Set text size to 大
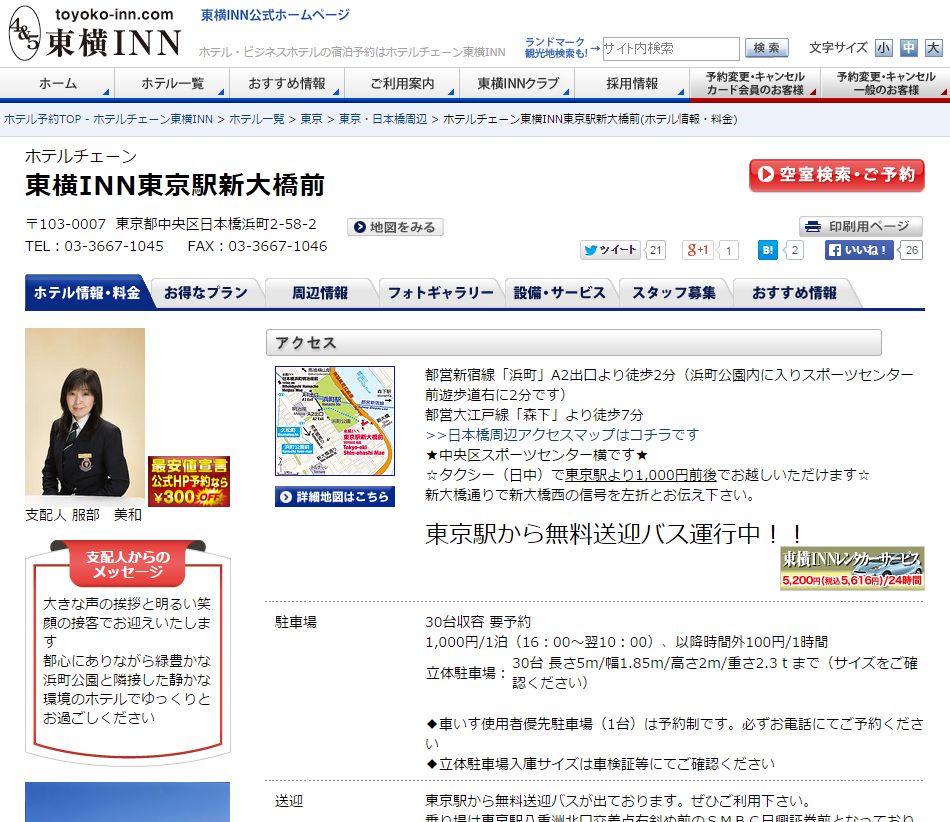 click(x=933, y=48)
